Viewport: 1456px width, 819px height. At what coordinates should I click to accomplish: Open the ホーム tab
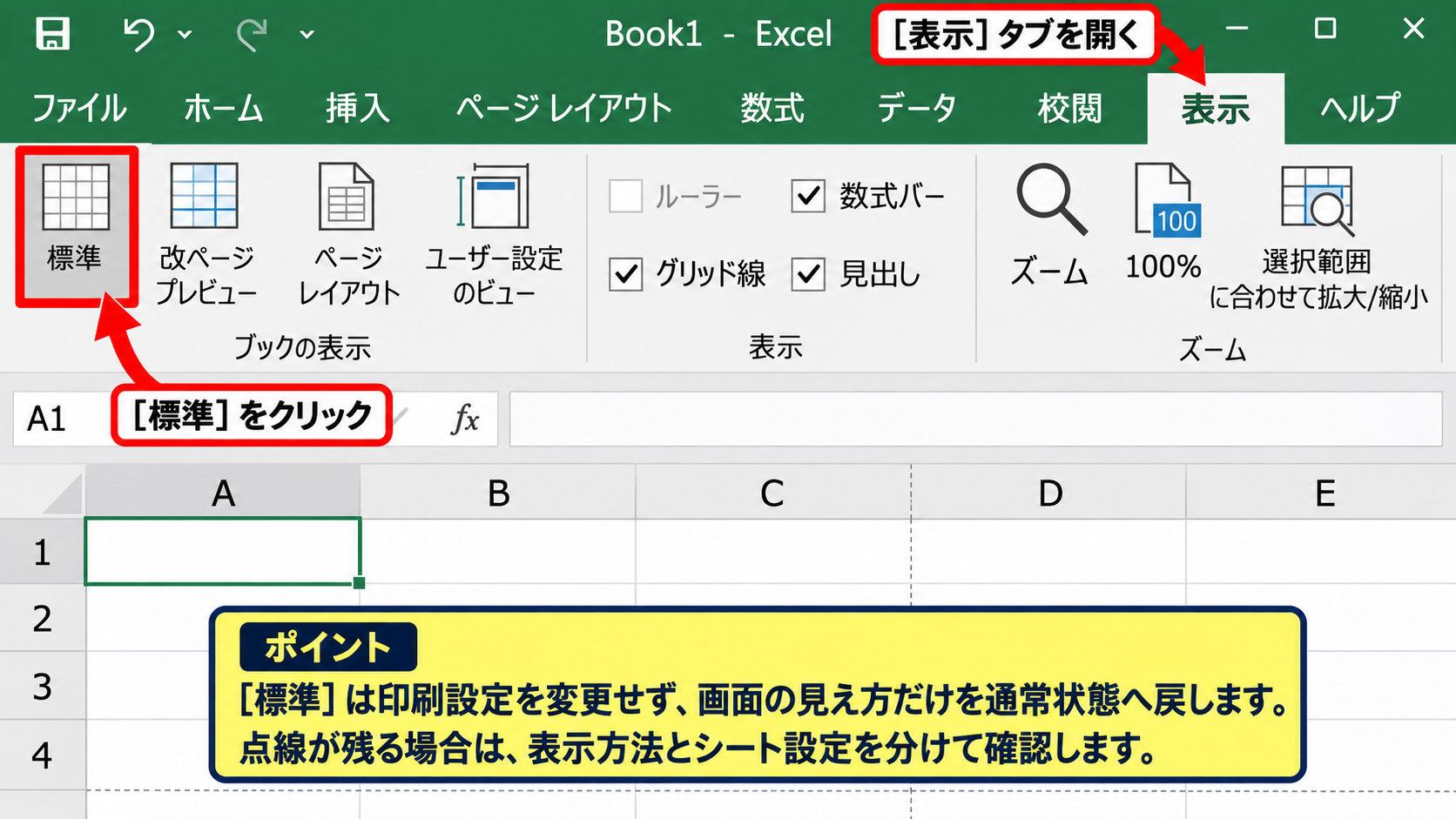224,109
